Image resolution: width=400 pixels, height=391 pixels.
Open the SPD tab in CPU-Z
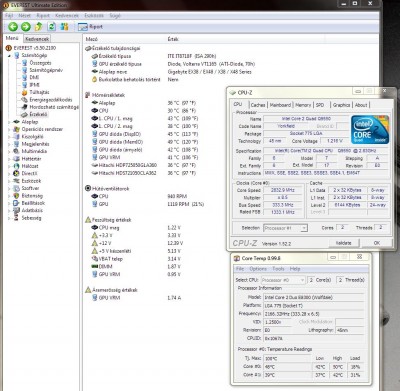coord(320,105)
